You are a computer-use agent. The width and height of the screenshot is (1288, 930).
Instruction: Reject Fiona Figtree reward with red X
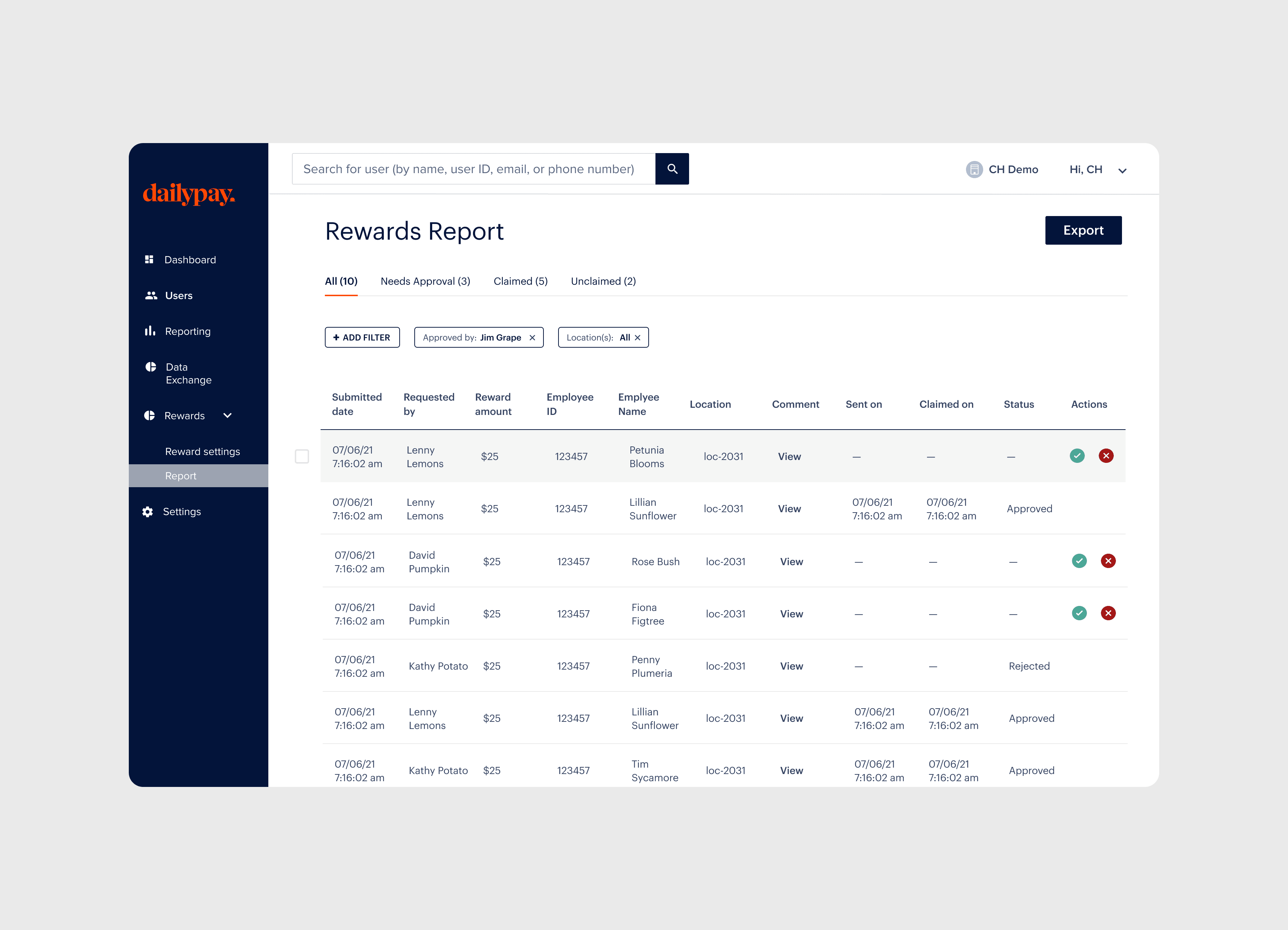(x=1108, y=613)
